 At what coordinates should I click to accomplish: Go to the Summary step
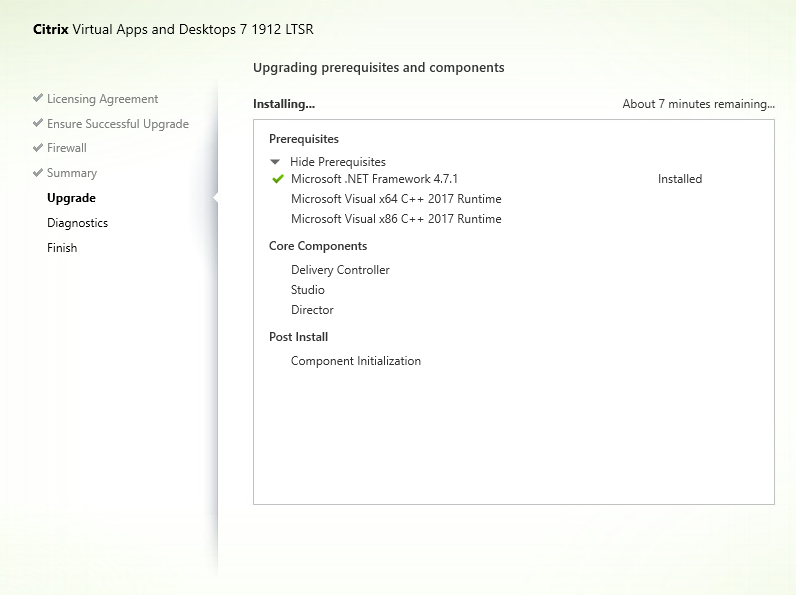tap(72, 173)
